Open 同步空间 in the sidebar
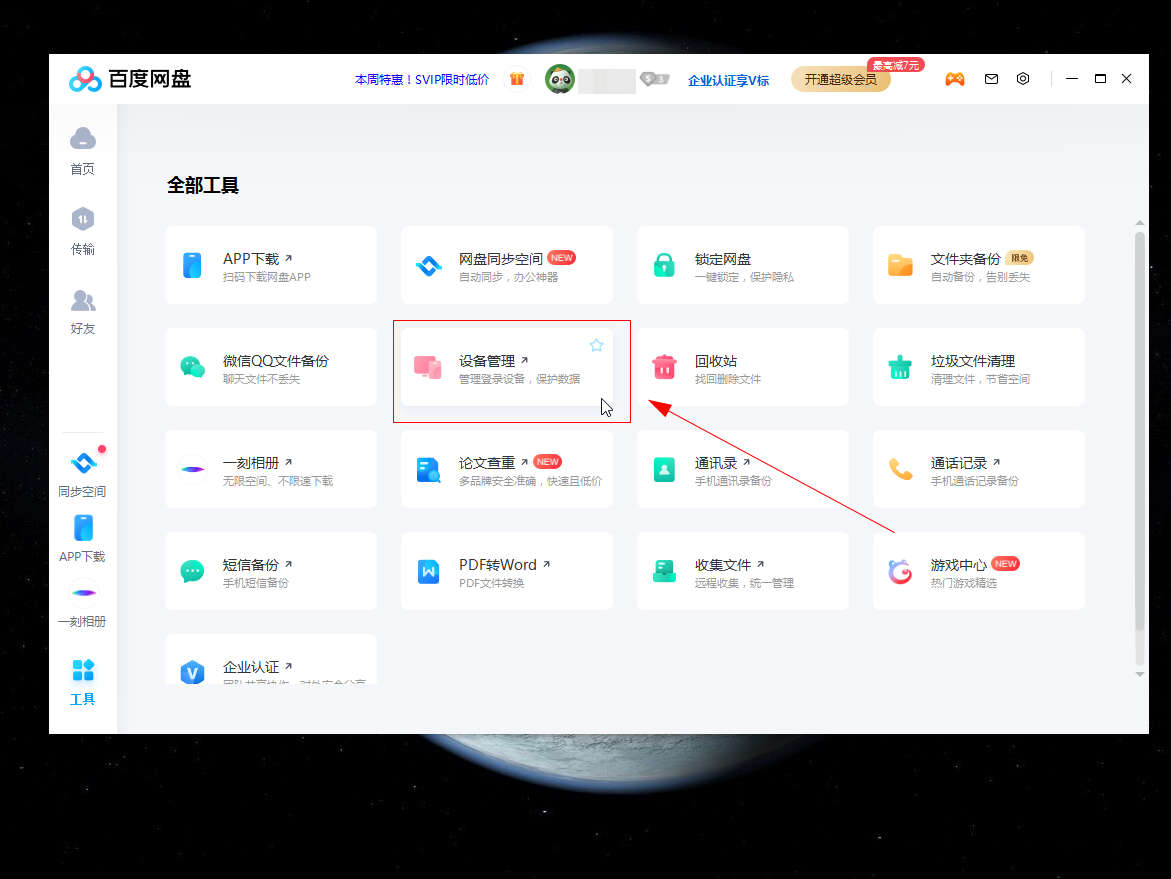1171x879 pixels. tap(82, 473)
